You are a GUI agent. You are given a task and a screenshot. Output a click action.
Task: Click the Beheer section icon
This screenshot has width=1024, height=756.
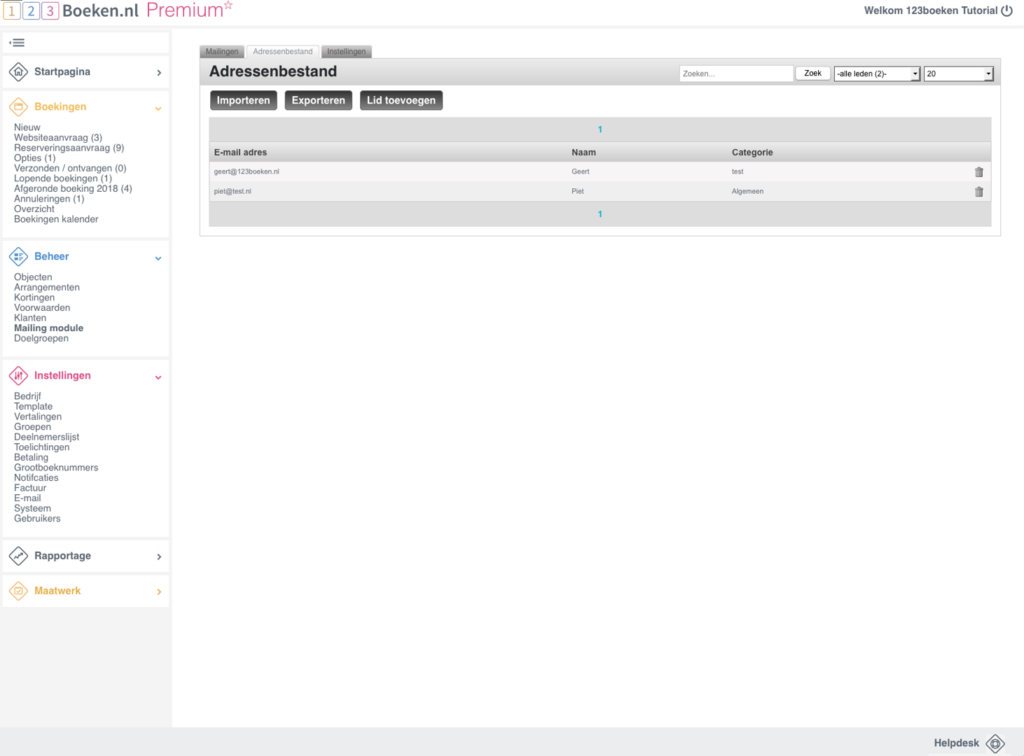coord(18,257)
